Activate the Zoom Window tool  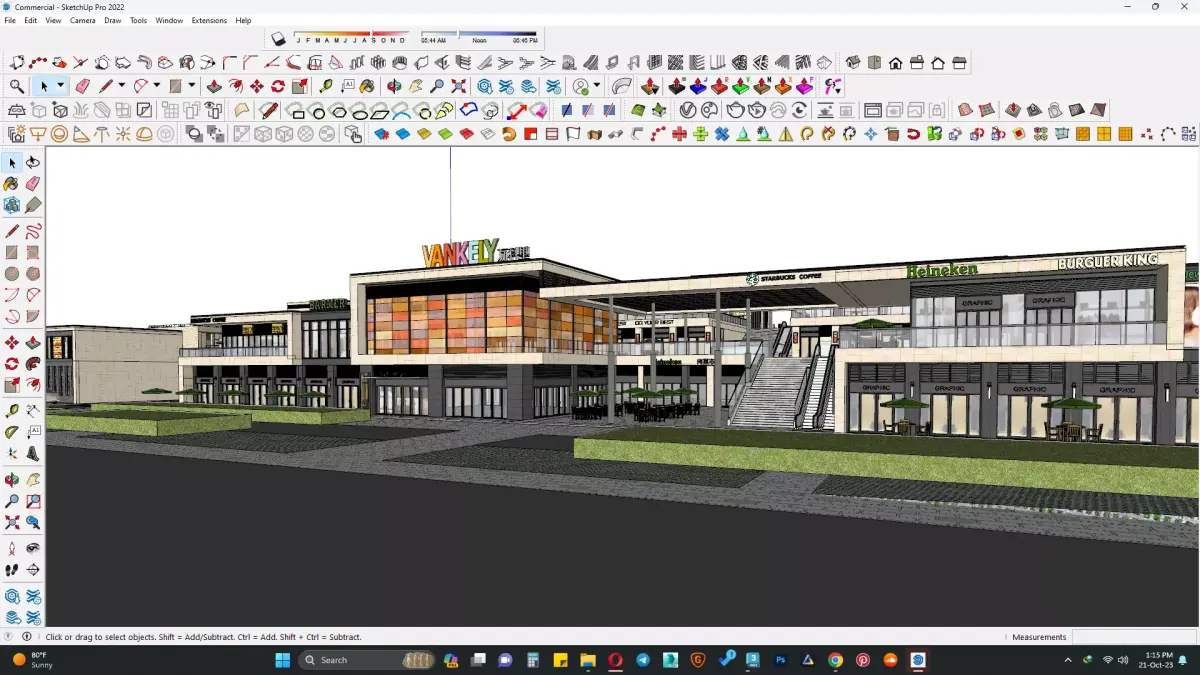33,501
